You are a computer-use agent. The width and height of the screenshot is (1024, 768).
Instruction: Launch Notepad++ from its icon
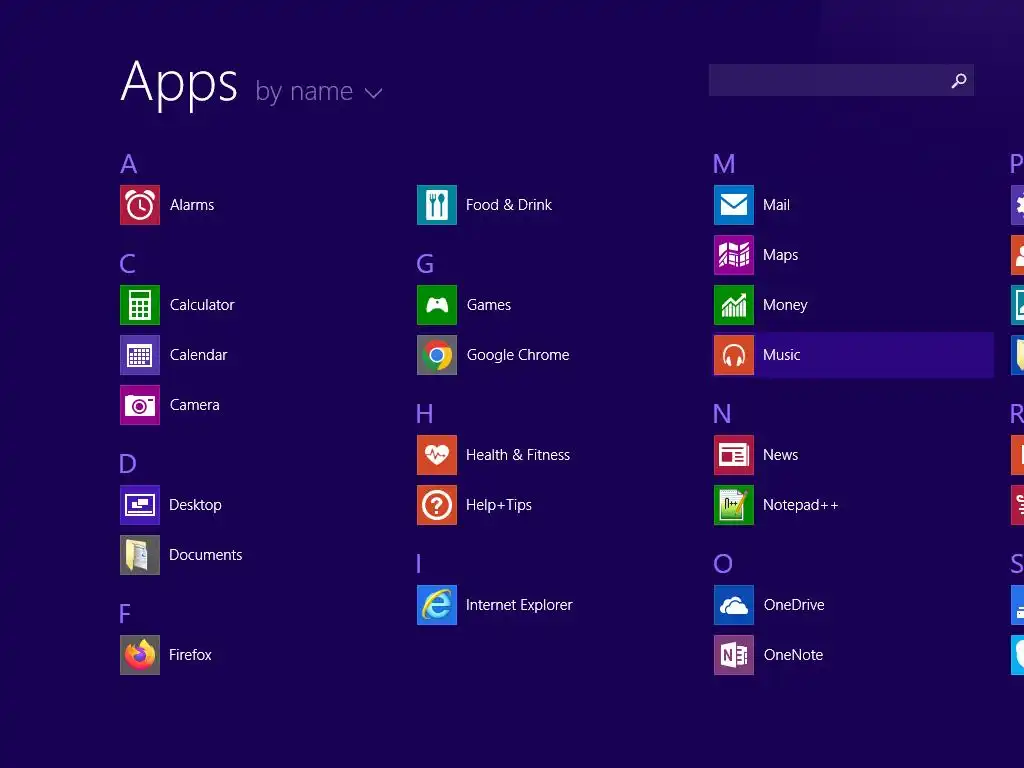pyautogui.click(x=734, y=505)
